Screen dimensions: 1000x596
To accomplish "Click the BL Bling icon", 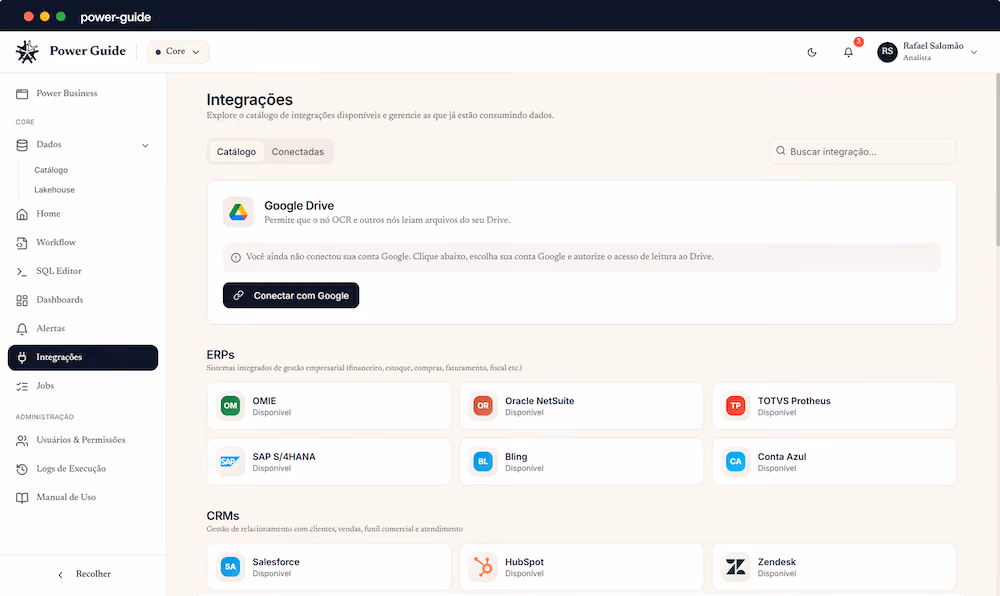I will point(483,462).
